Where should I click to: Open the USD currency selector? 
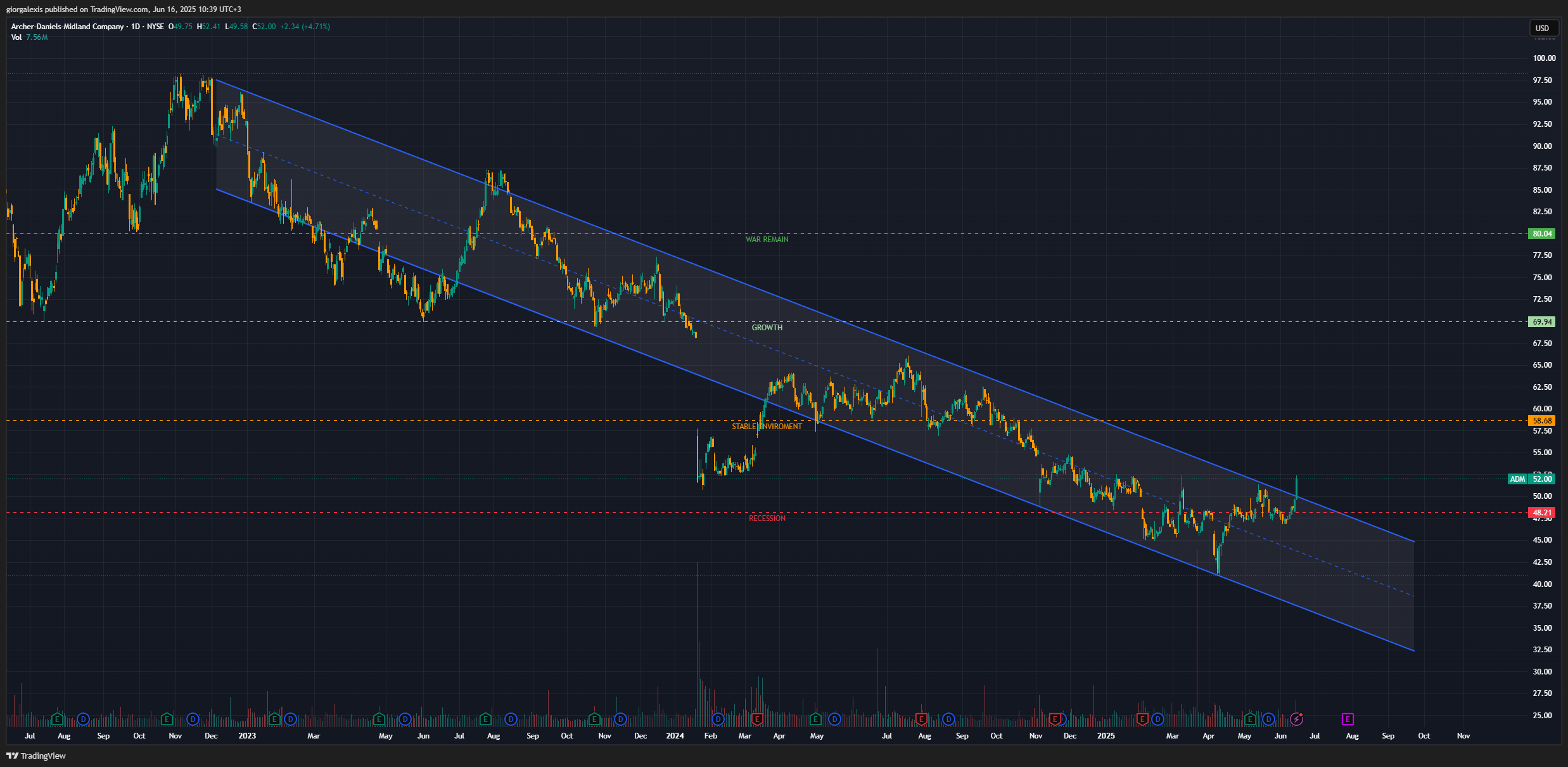(1543, 28)
